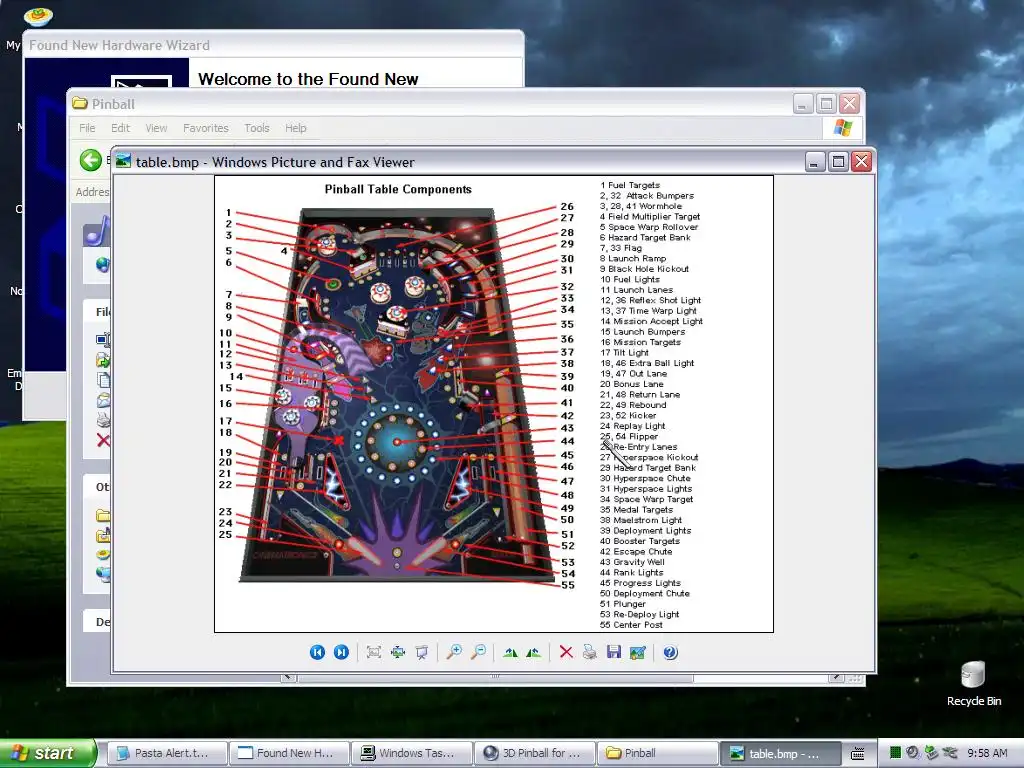The height and width of the screenshot is (768, 1024).
Task: Click the green Task Manager tray icon
Action: (895, 753)
